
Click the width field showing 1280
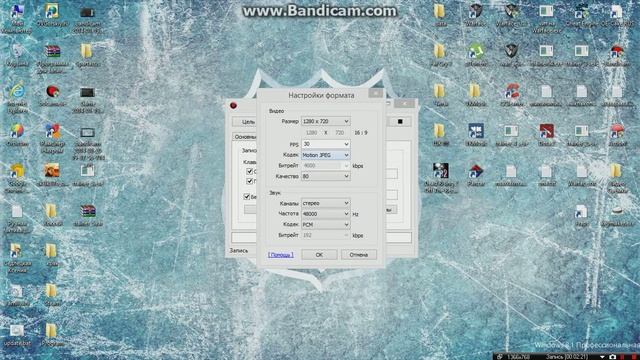(x=311, y=133)
